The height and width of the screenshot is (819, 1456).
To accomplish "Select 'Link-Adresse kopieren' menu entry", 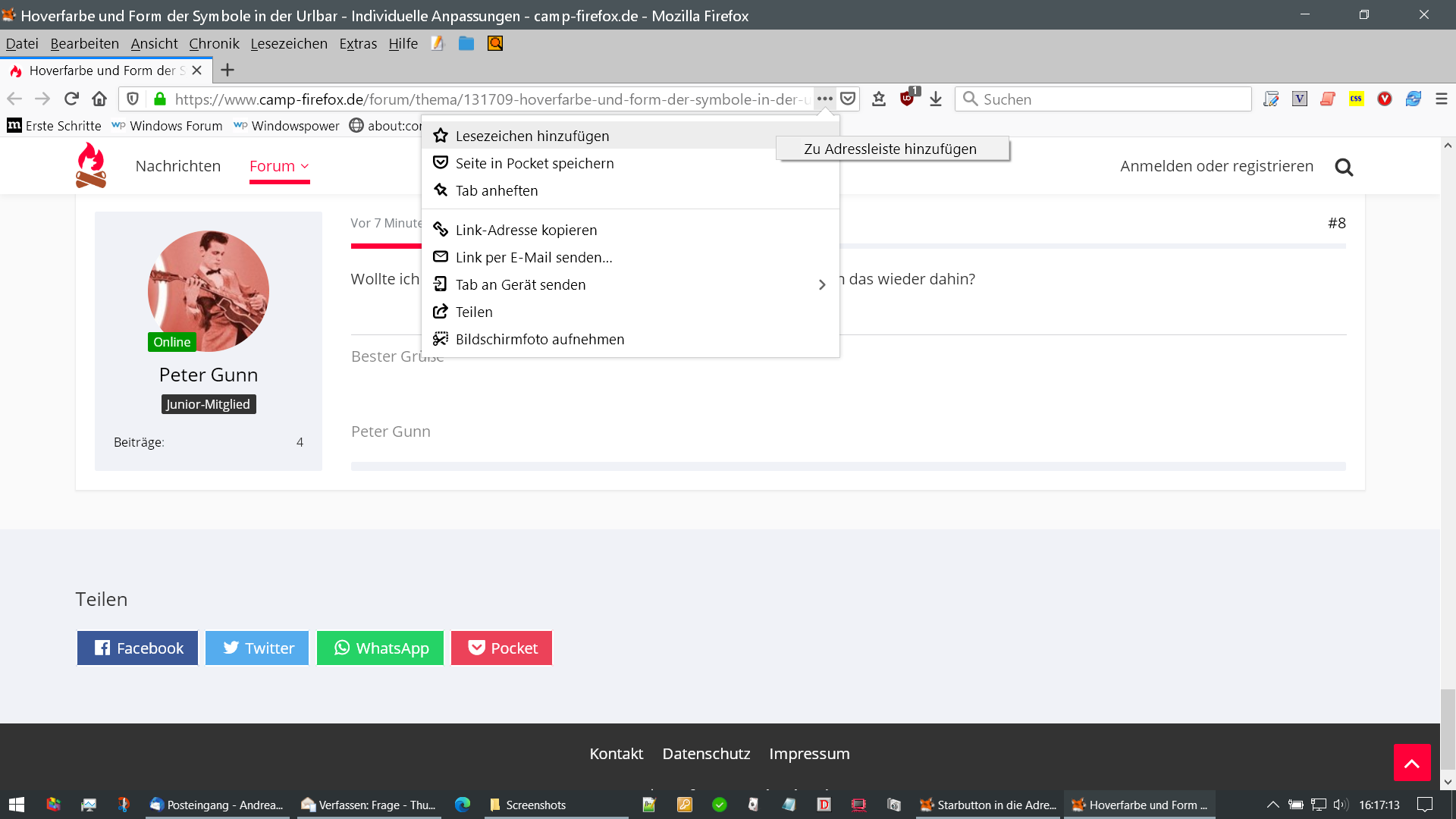I will (x=526, y=230).
